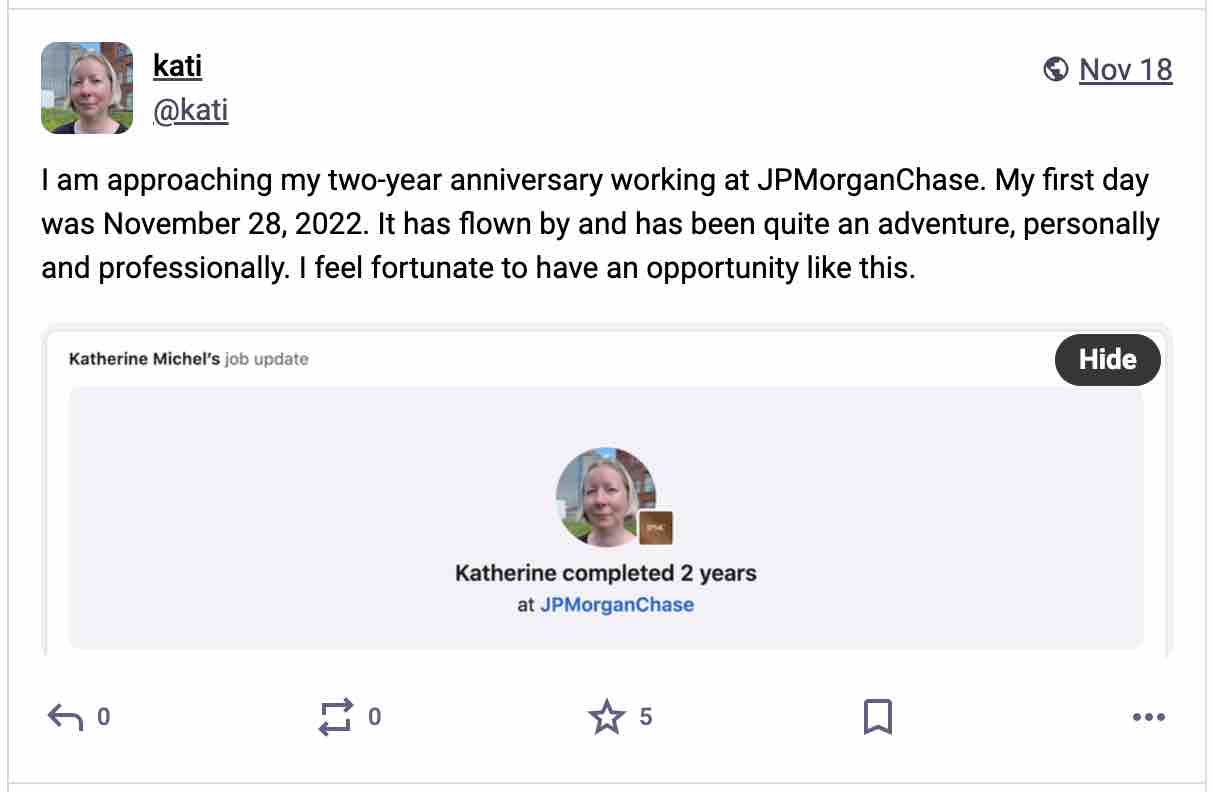Click the boost count beside repeat icon
This screenshot has height=792, width=1213.
(x=374, y=717)
